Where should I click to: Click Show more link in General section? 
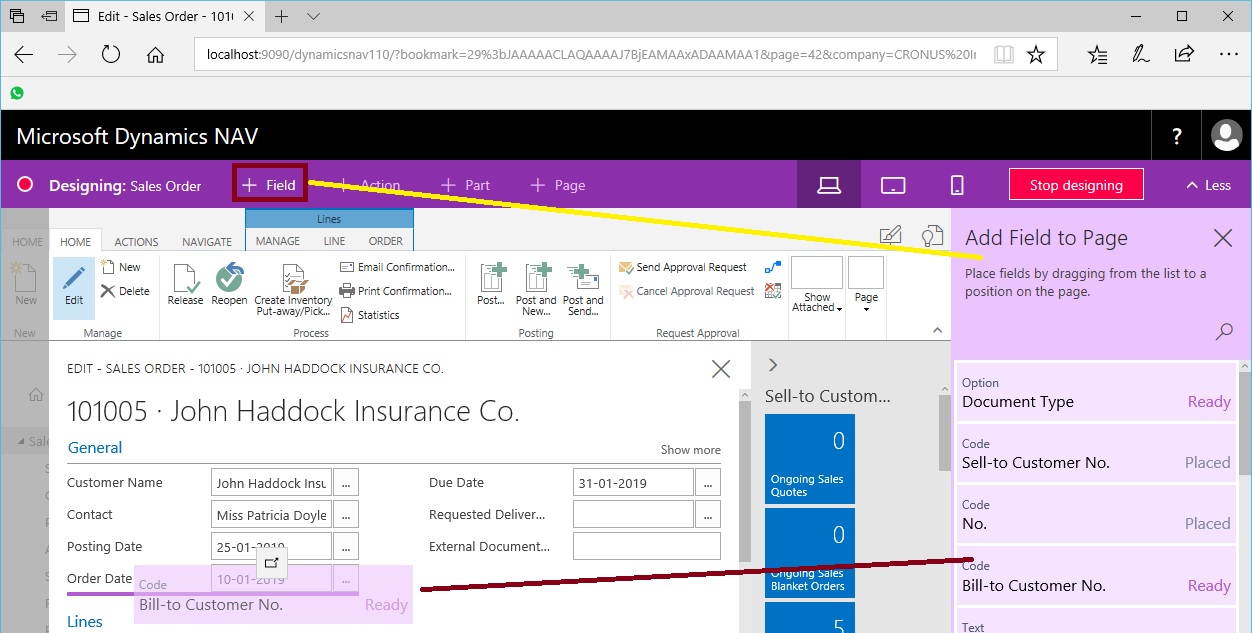[690, 450]
